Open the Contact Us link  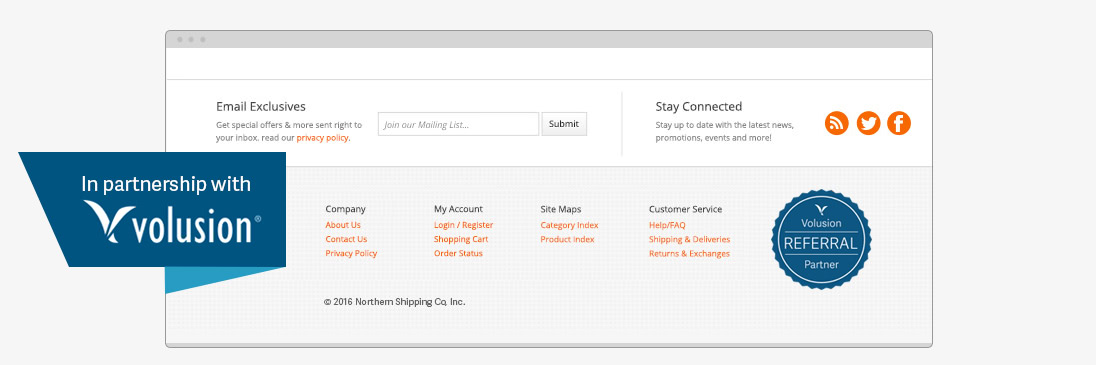click(x=346, y=239)
